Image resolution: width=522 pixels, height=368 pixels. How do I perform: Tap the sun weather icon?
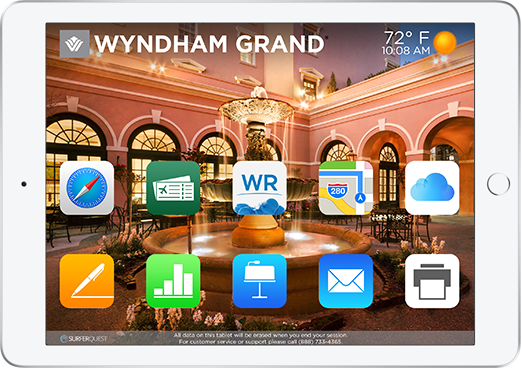445,43
